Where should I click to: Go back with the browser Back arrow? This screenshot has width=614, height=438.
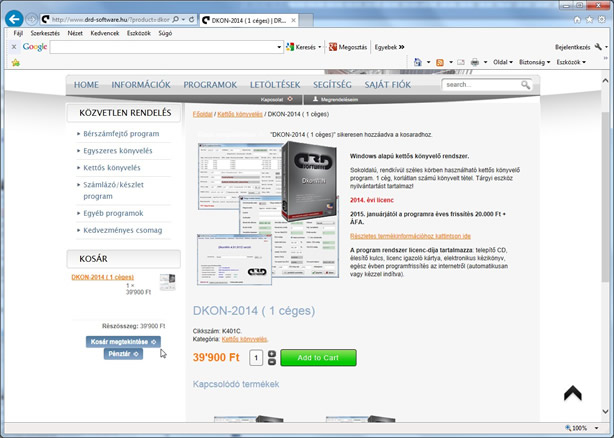point(14,19)
